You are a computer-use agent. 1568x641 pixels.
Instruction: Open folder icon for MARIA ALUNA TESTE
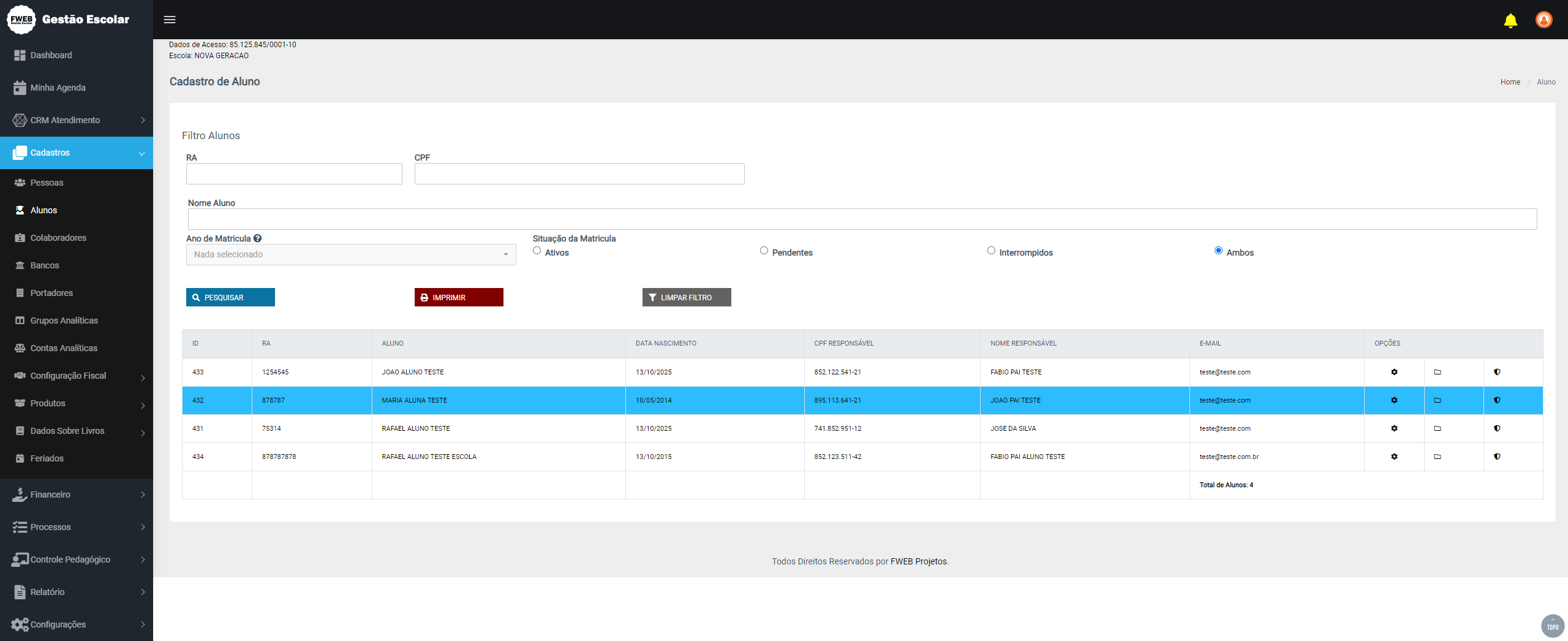tap(1437, 400)
